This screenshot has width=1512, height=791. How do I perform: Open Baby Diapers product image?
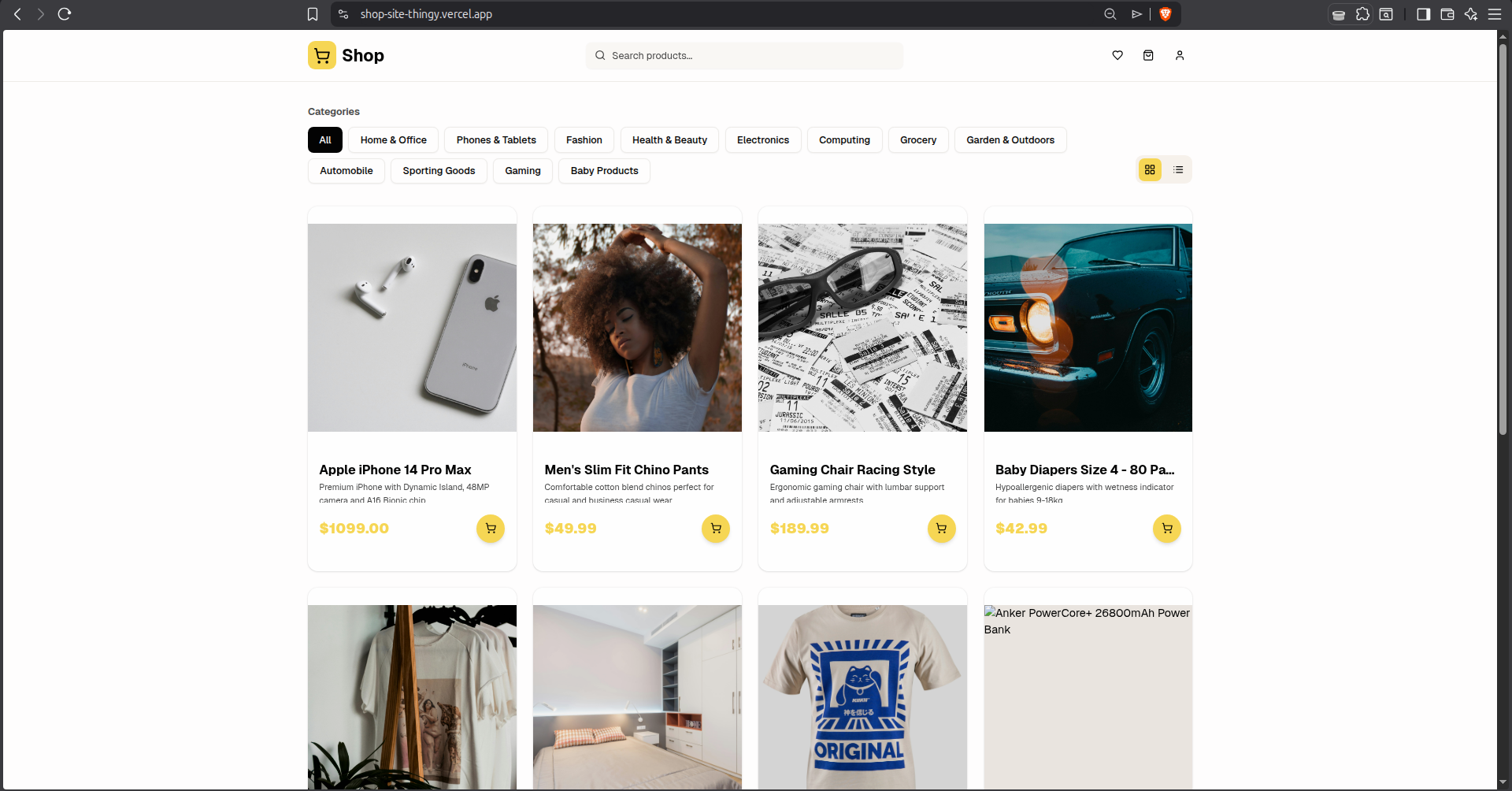tap(1088, 328)
